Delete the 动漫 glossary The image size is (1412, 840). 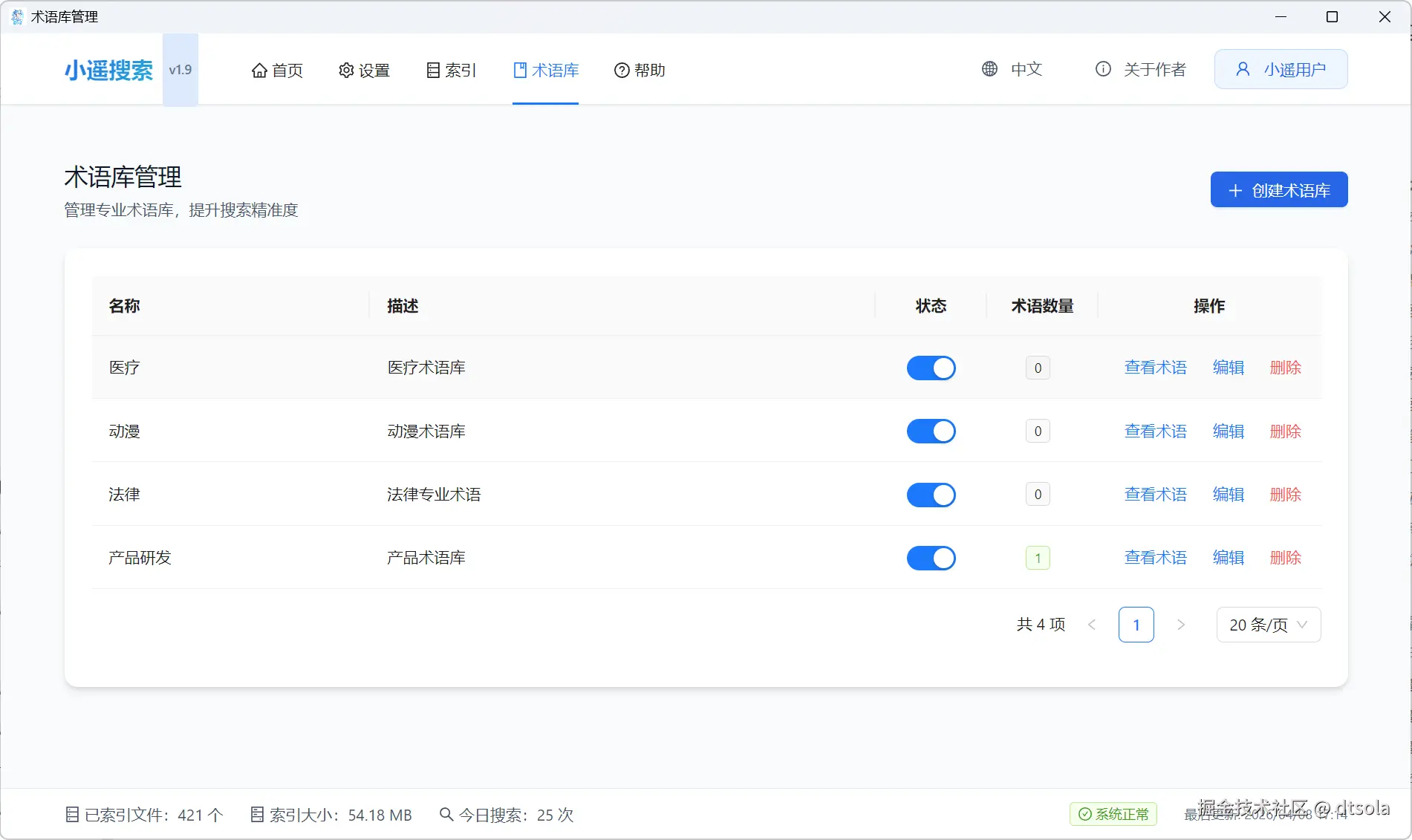1286,432
